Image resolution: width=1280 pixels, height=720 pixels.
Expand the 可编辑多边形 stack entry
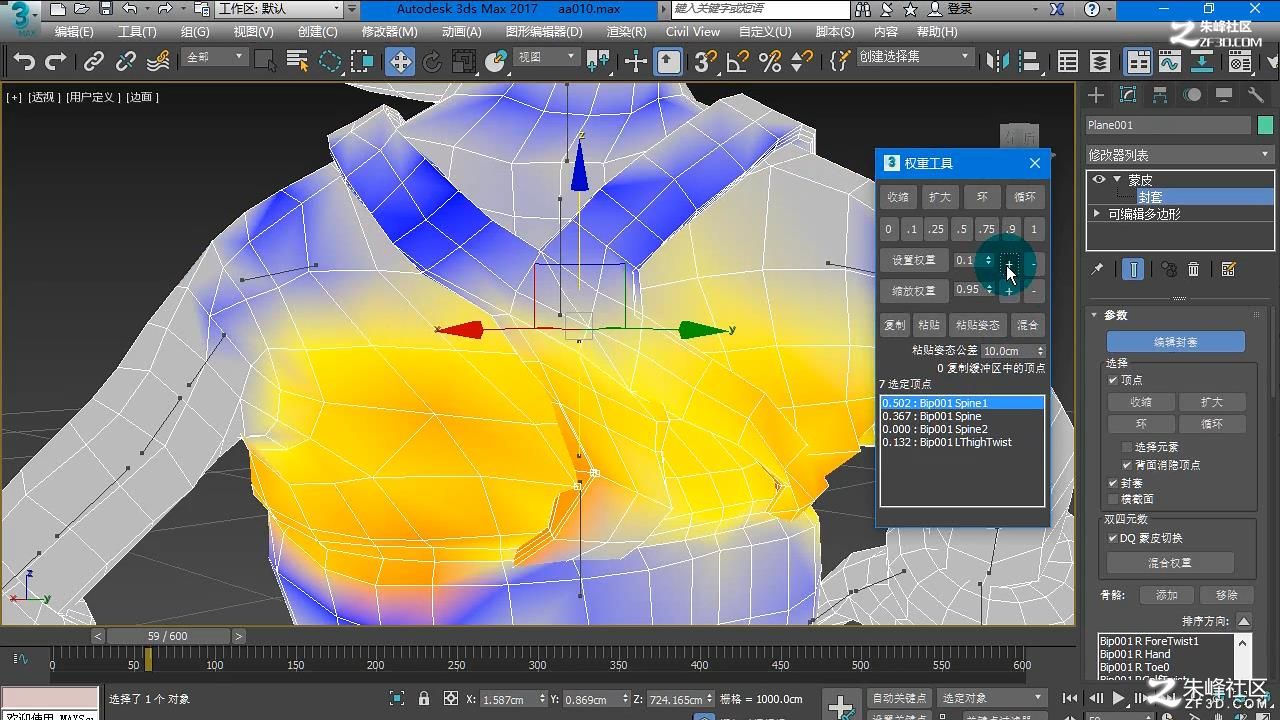click(x=1097, y=214)
